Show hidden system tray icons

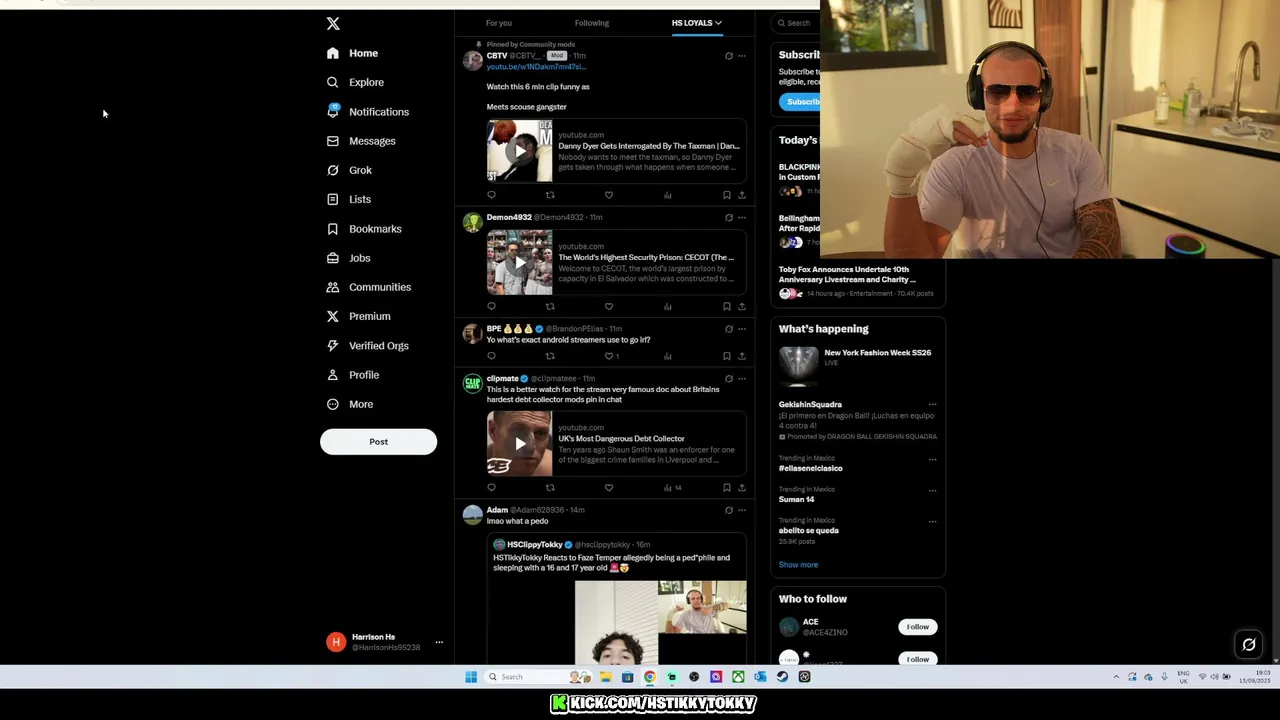[x=1116, y=677]
